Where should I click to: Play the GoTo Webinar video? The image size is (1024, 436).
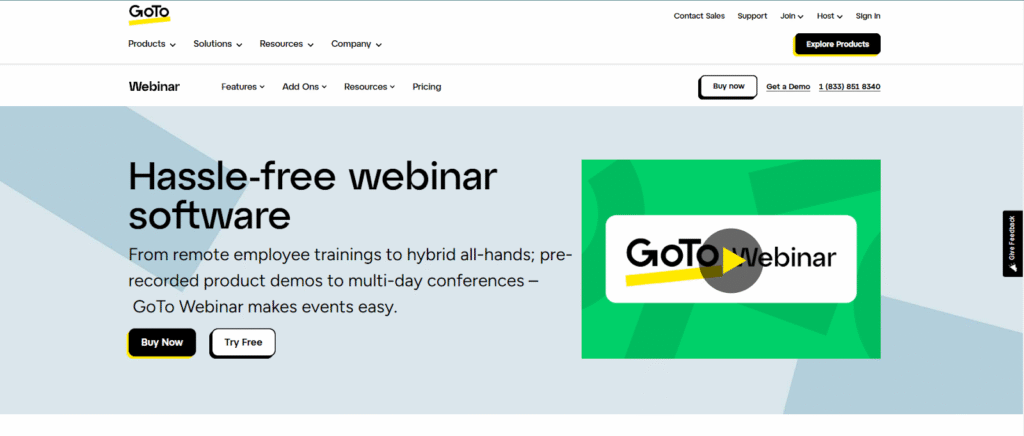coord(730,259)
